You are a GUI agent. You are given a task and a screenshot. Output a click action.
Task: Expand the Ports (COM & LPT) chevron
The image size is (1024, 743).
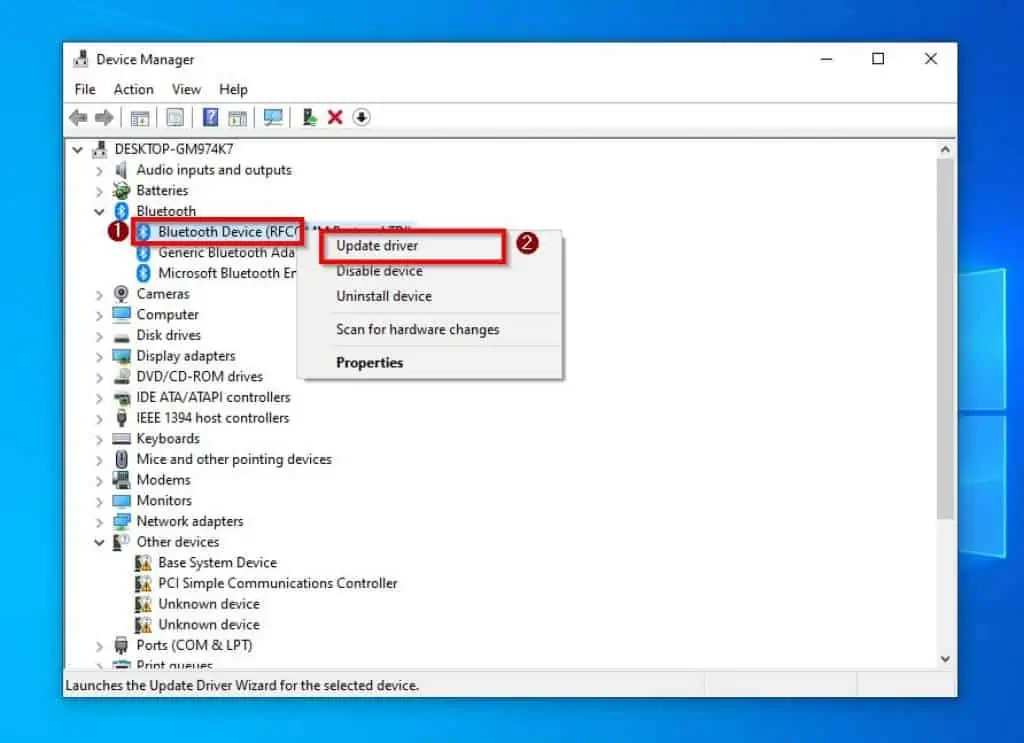click(x=99, y=646)
